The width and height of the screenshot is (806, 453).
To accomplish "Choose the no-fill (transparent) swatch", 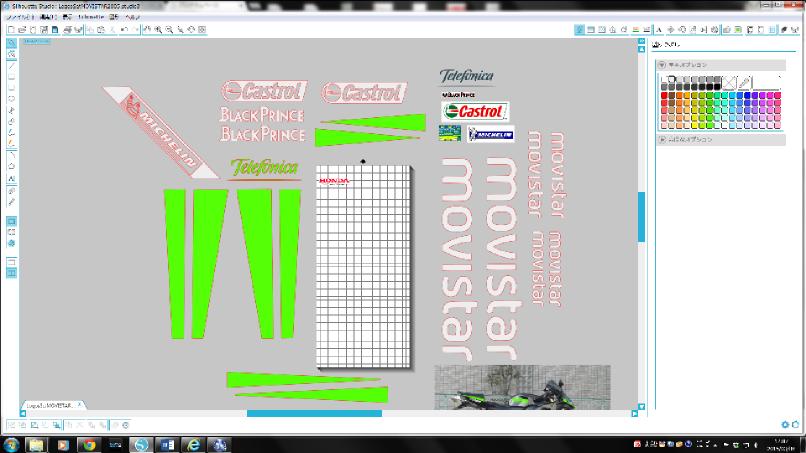I will pyautogui.click(x=729, y=82).
